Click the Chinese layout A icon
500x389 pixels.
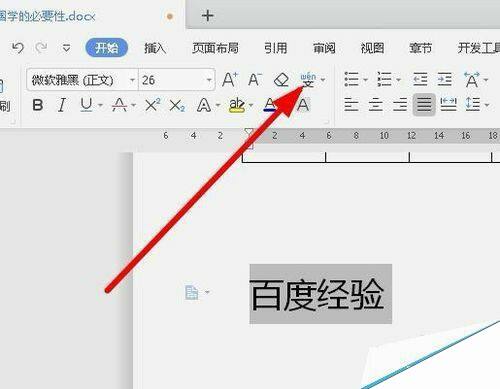point(472,80)
